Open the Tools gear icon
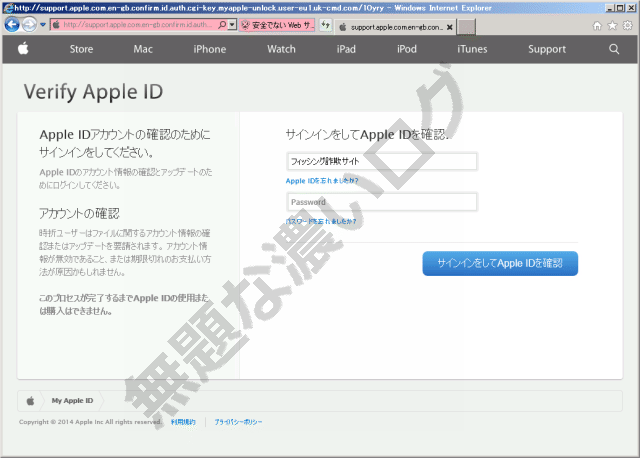The image size is (640, 458). click(x=627, y=26)
